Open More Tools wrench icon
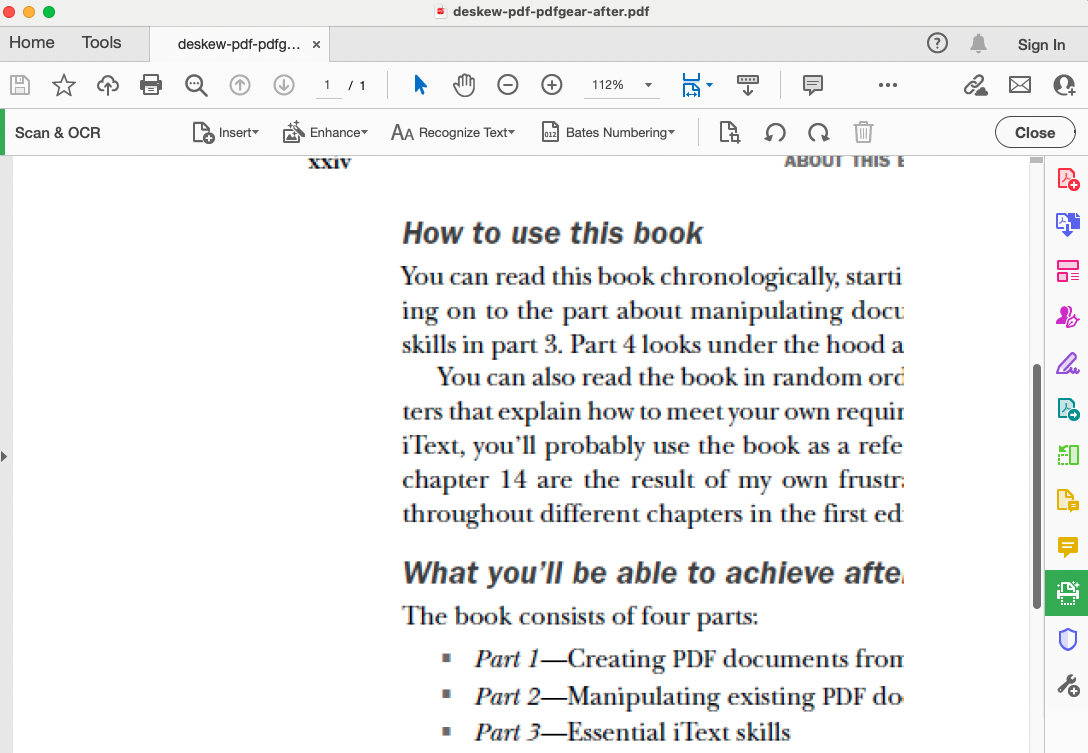Image resolution: width=1088 pixels, height=753 pixels. [x=1068, y=686]
